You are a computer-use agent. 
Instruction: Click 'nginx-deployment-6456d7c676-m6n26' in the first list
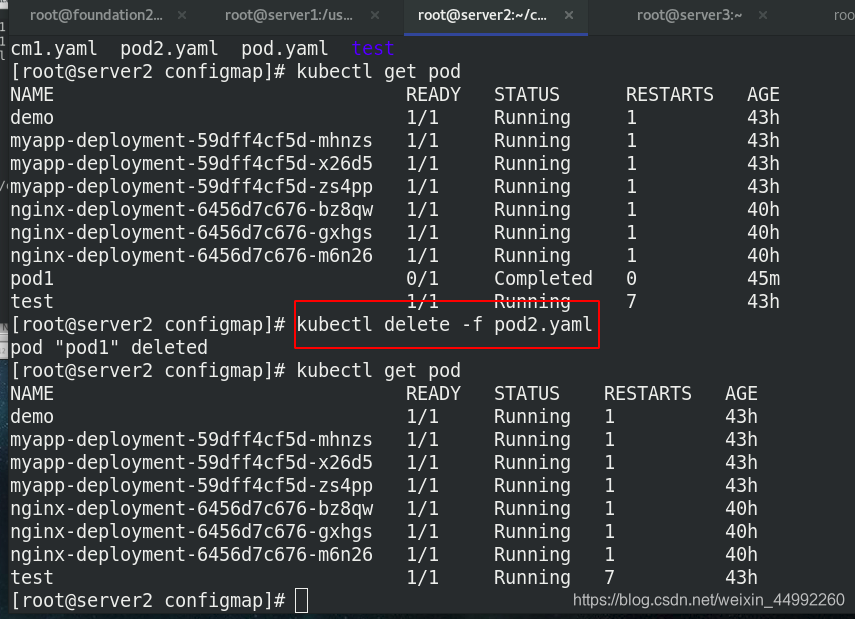pos(191,255)
